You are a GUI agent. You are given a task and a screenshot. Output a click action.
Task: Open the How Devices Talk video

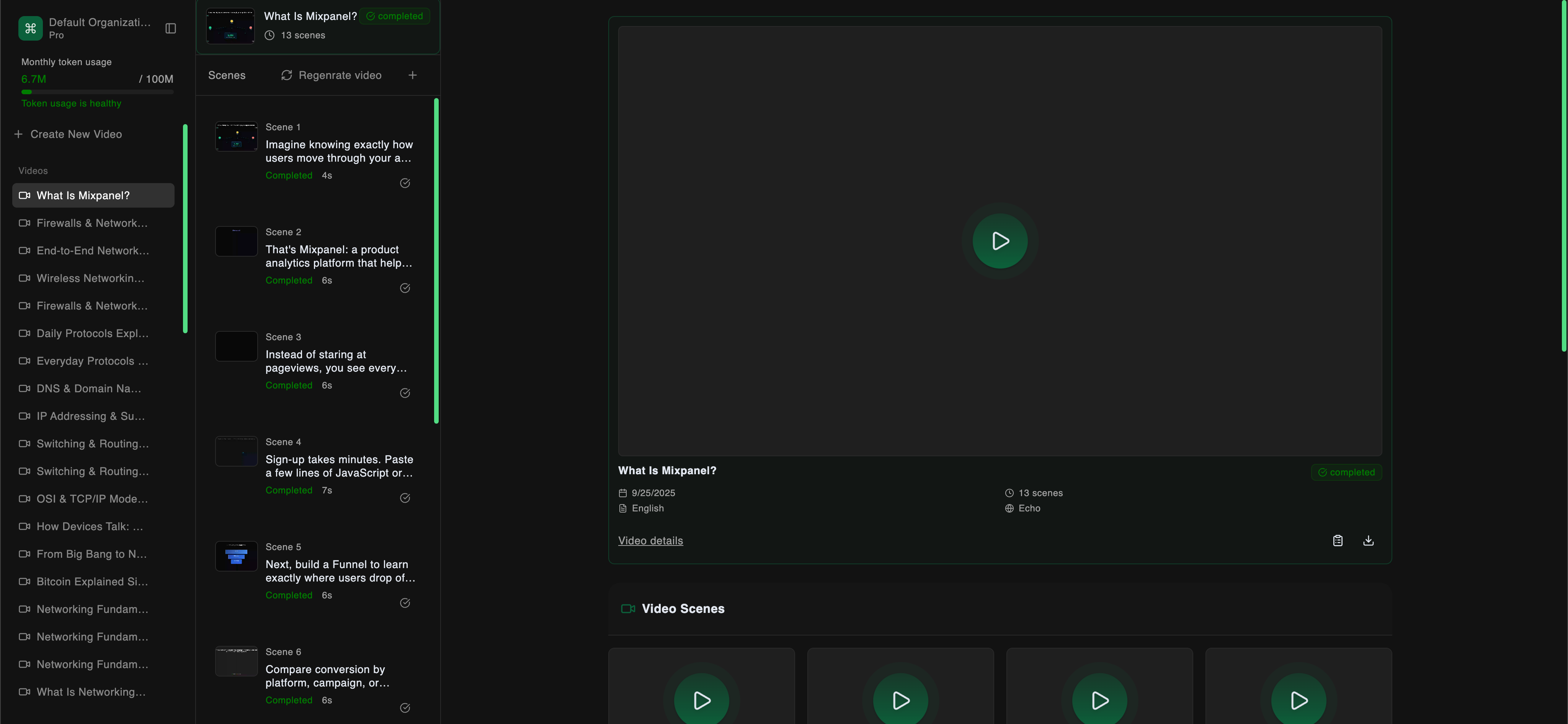click(93, 526)
